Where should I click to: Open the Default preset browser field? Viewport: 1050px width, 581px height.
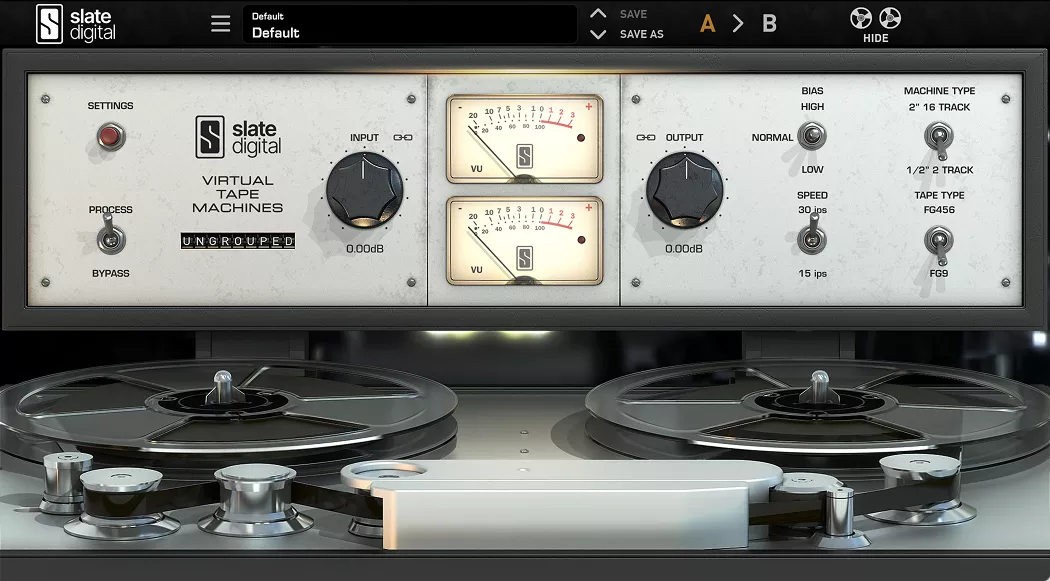pos(410,22)
